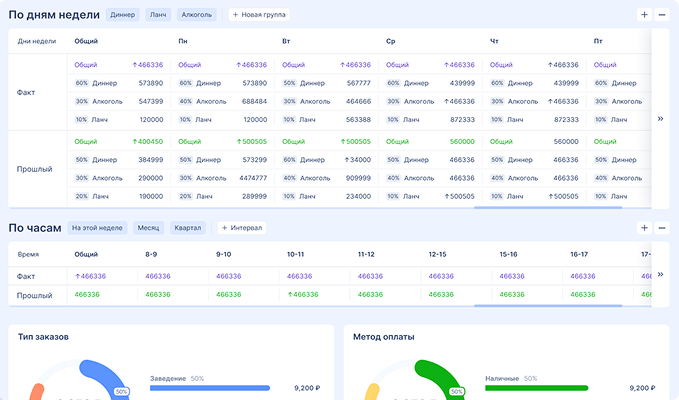
Task: Toggle the Алкоголь group chip
Action: point(198,15)
